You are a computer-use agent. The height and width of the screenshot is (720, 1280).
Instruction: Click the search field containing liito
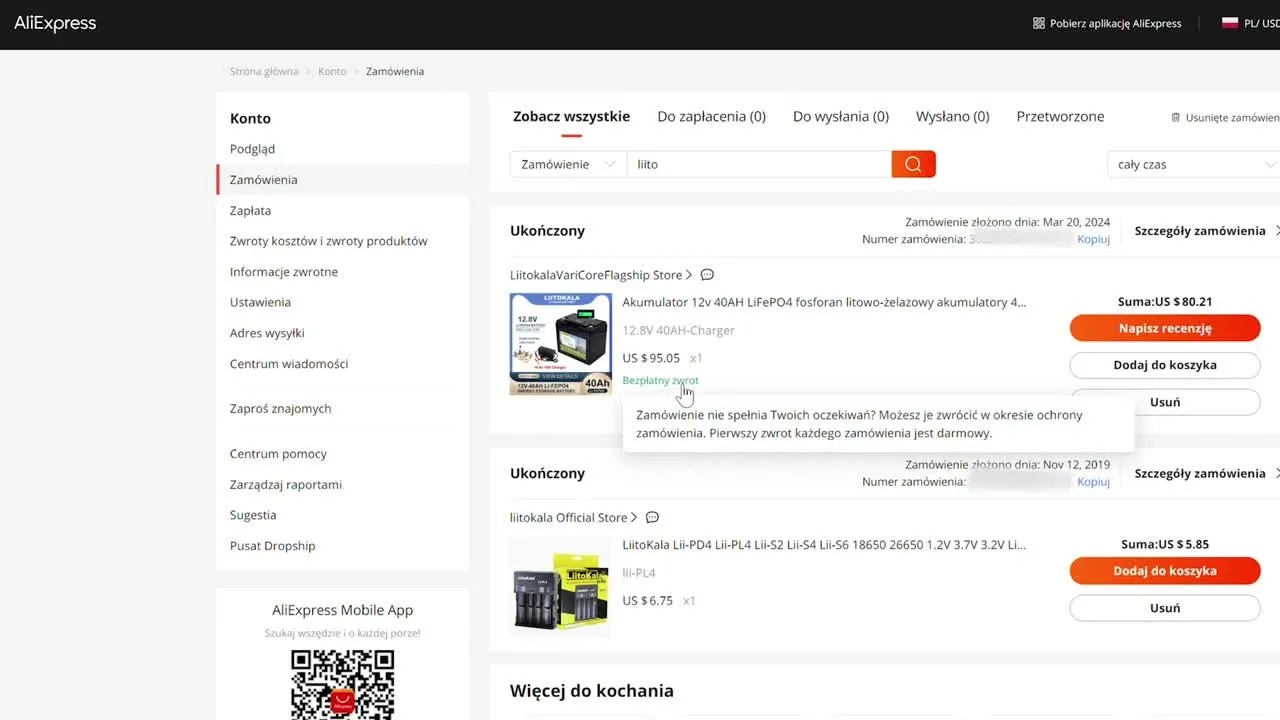click(x=758, y=164)
